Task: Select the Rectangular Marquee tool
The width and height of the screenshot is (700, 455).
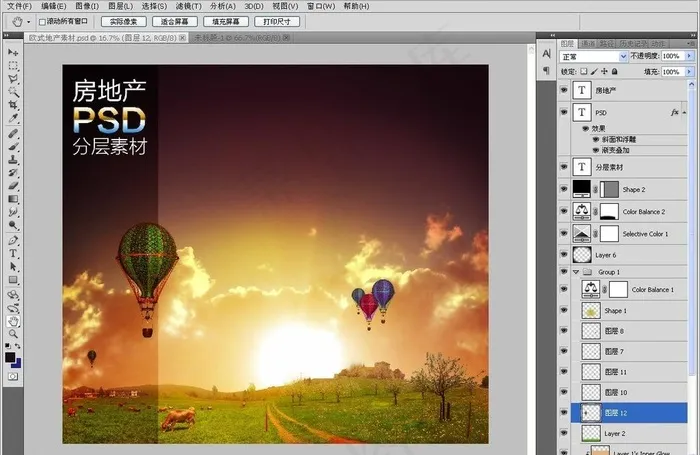Action: [13, 66]
